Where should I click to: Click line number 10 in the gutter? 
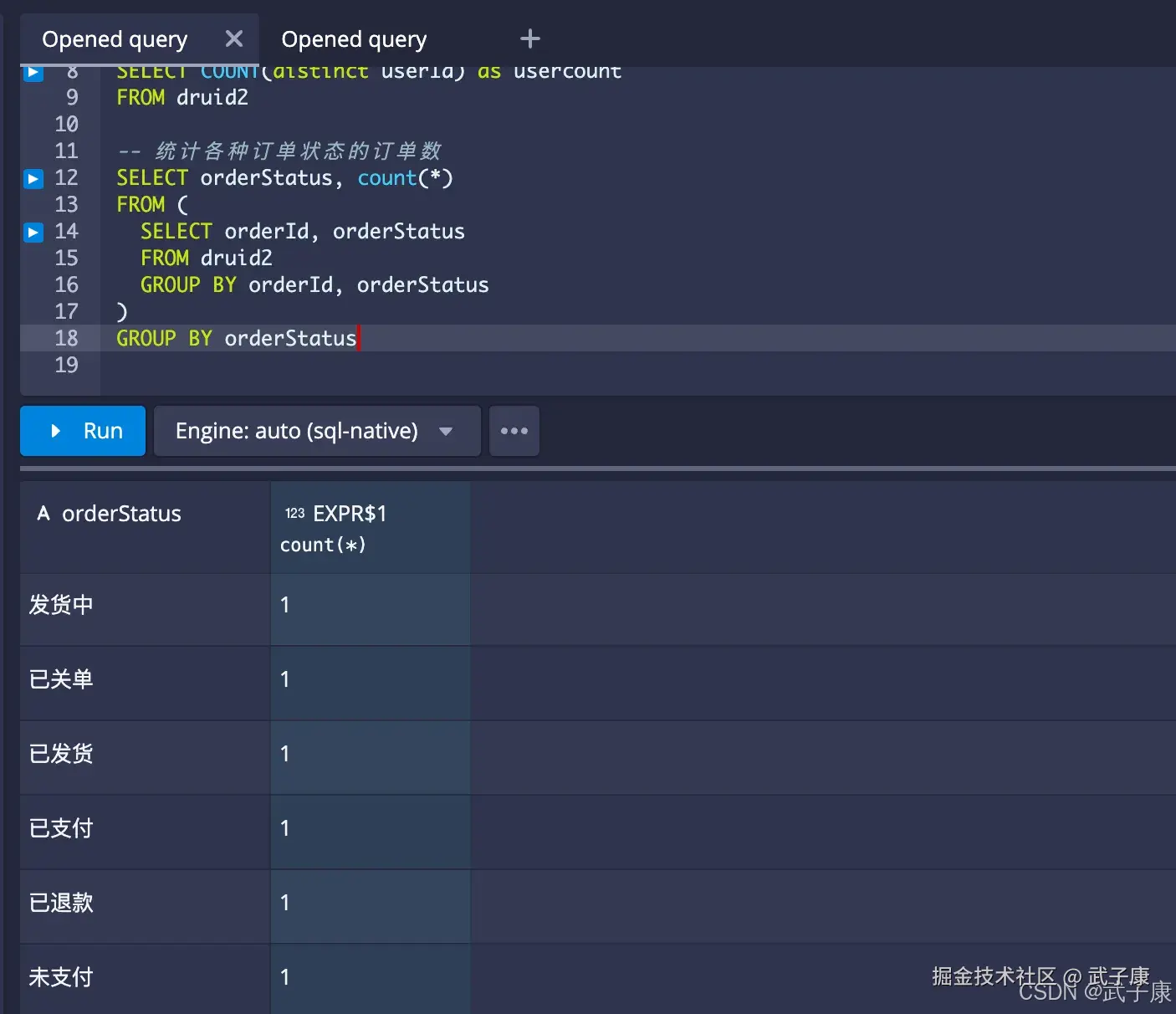point(66,124)
